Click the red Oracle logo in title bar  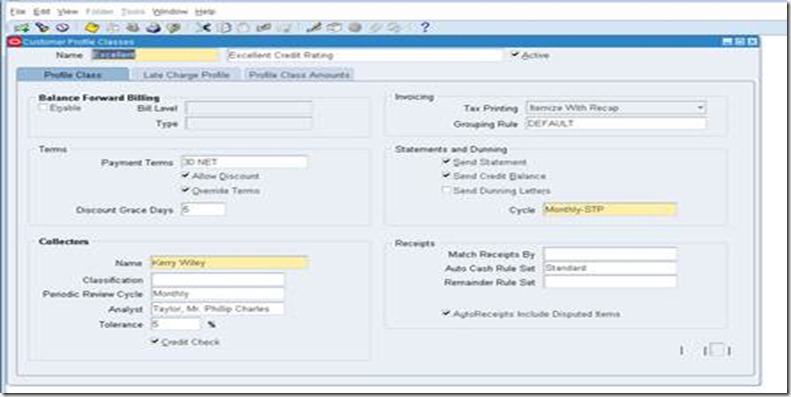pyautogui.click(x=15, y=42)
